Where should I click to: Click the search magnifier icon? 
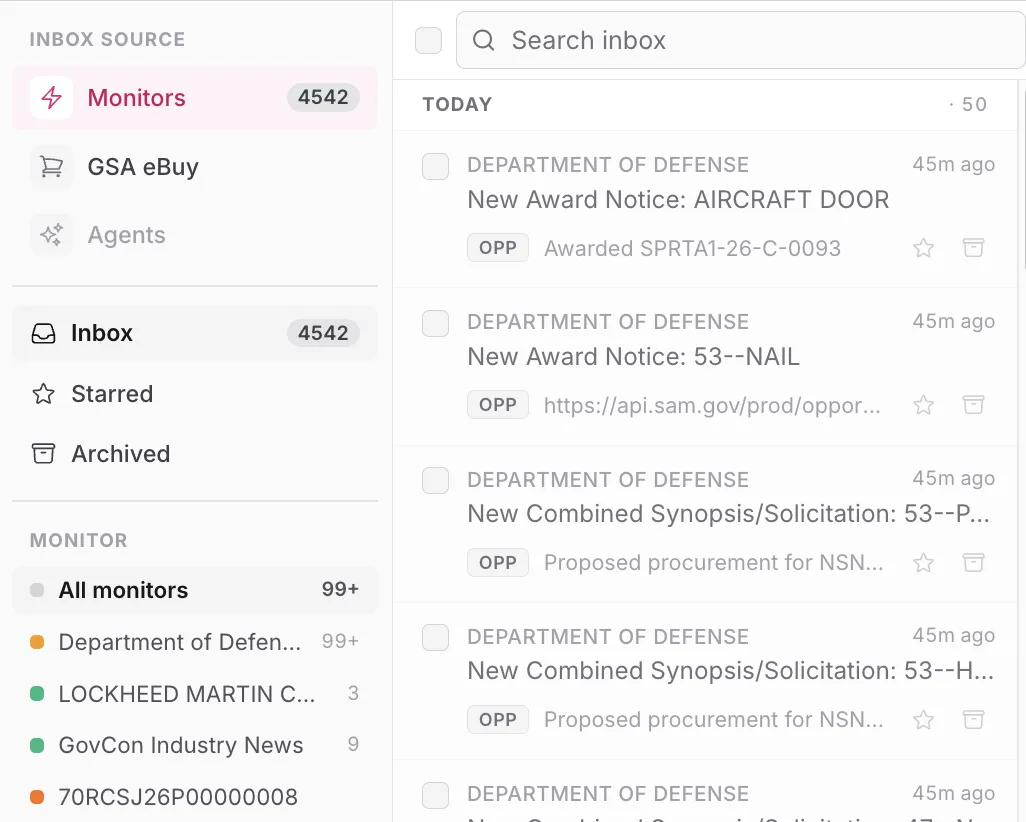pos(484,41)
